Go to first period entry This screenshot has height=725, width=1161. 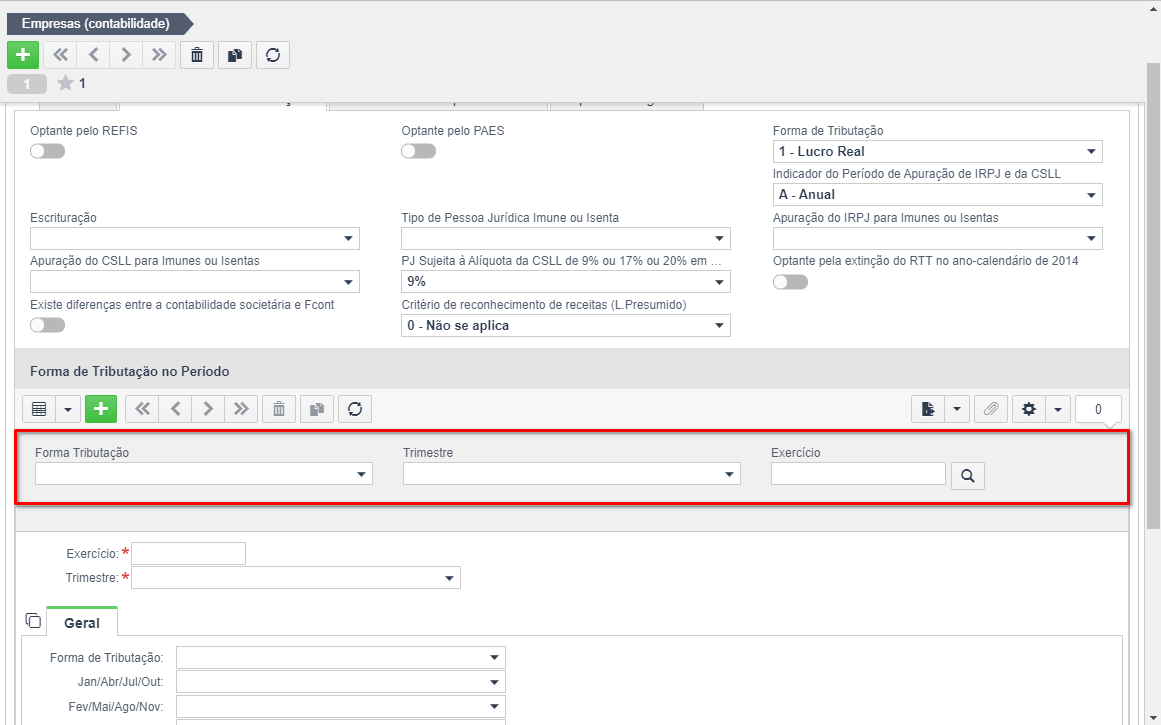[142, 409]
